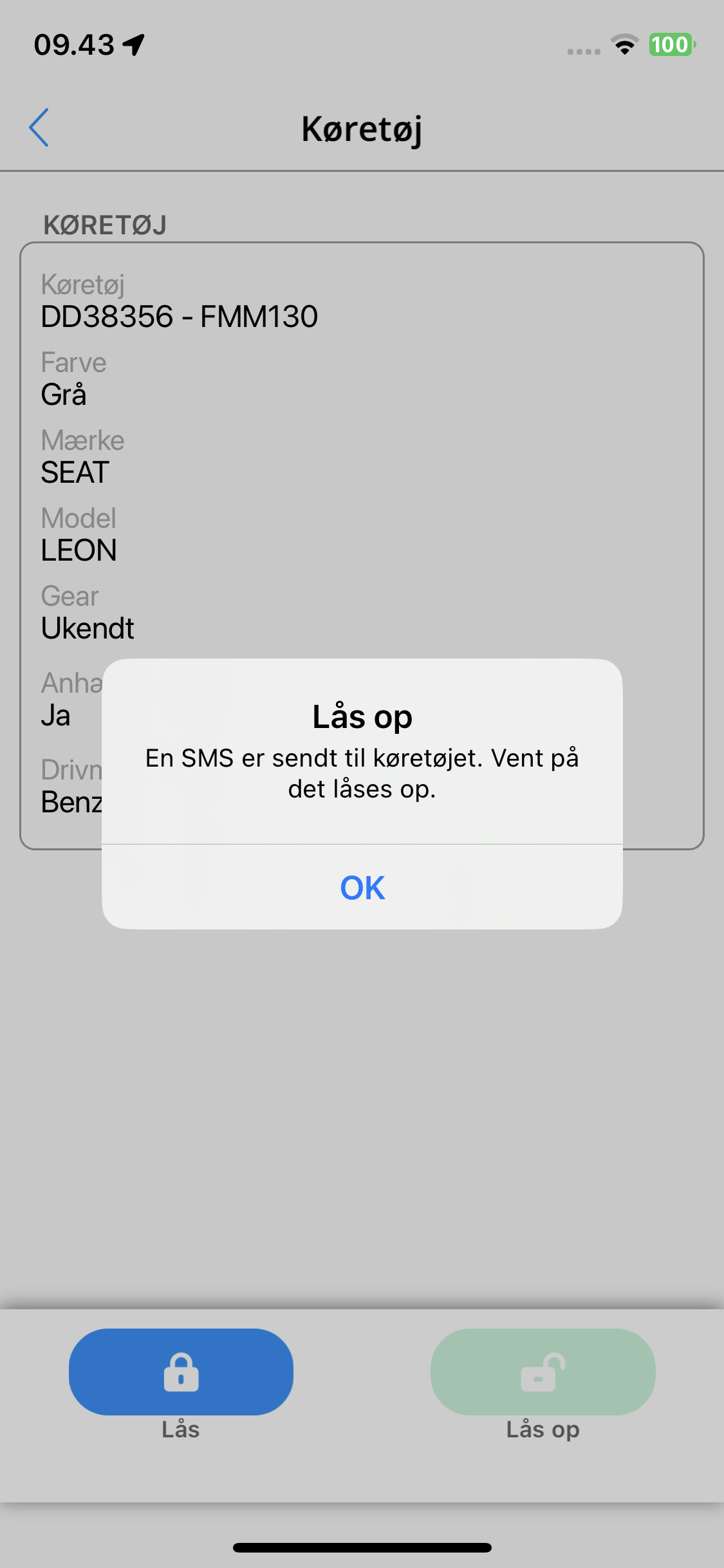Tap the battery indicator showing 100
Viewport: 724px width, 1568px height.
672,45
